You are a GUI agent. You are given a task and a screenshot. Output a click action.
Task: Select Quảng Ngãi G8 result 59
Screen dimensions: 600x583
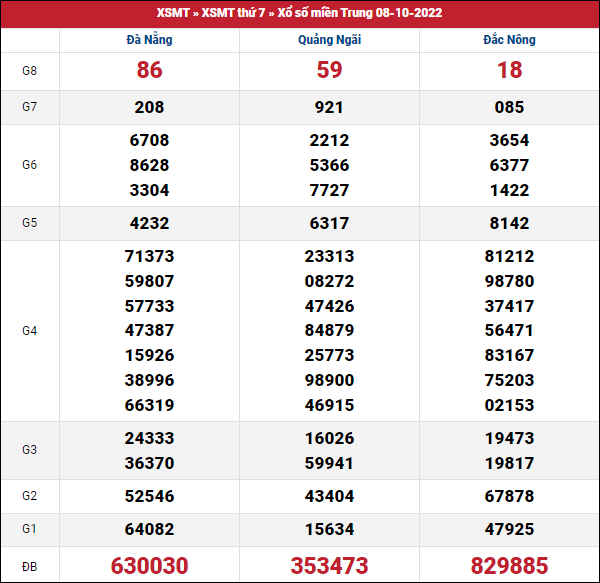click(329, 71)
